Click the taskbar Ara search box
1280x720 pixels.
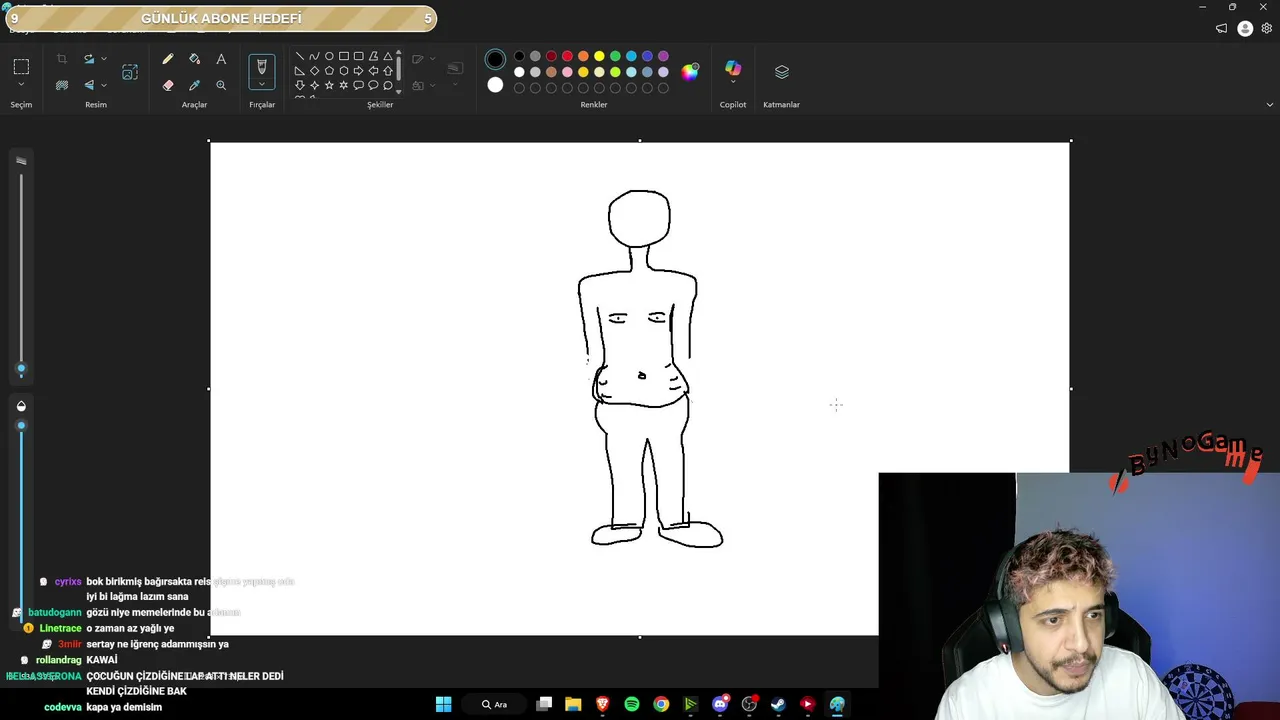(x=495, y=704)
